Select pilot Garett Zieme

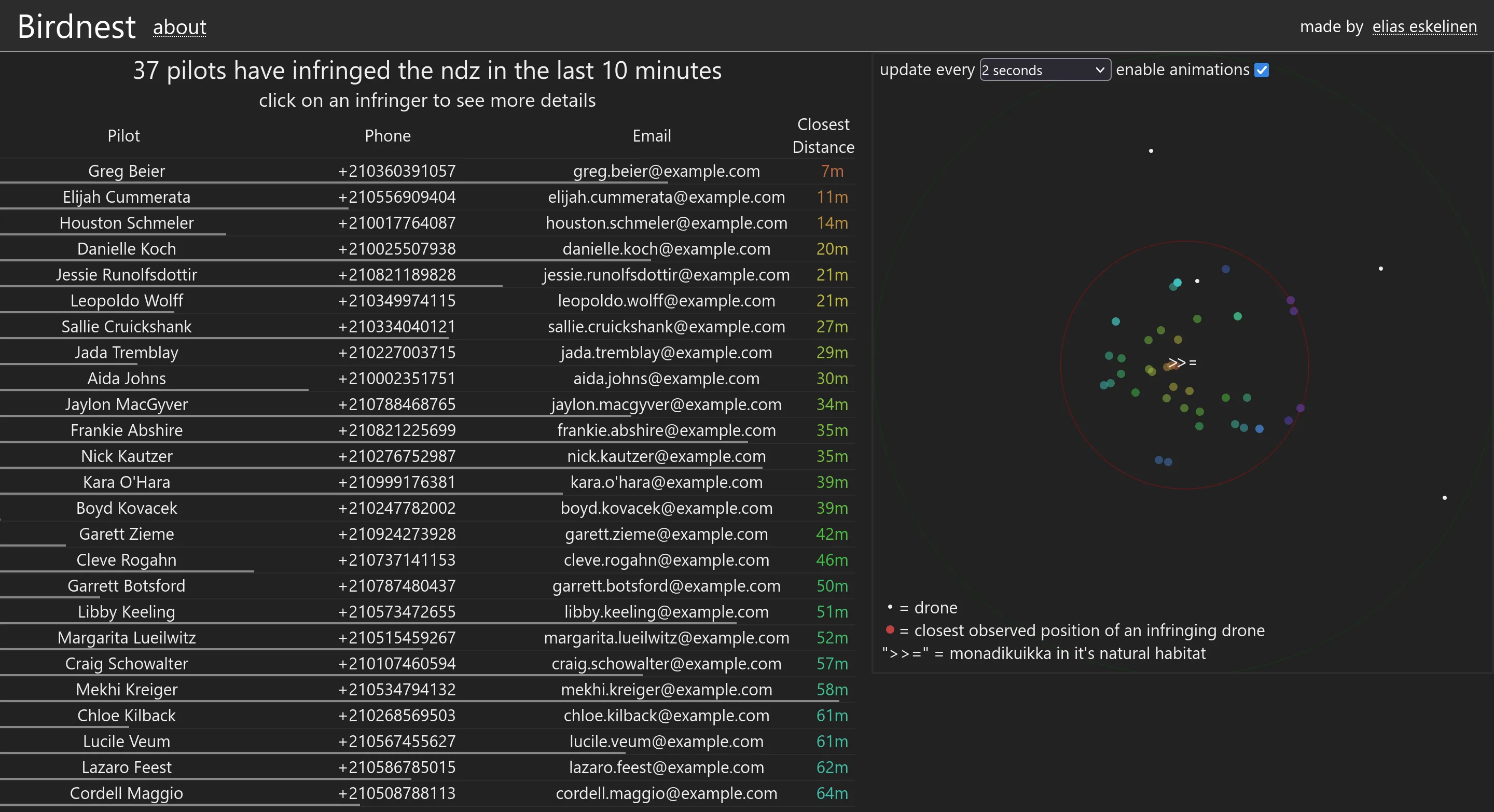click(x=127, y=534)
